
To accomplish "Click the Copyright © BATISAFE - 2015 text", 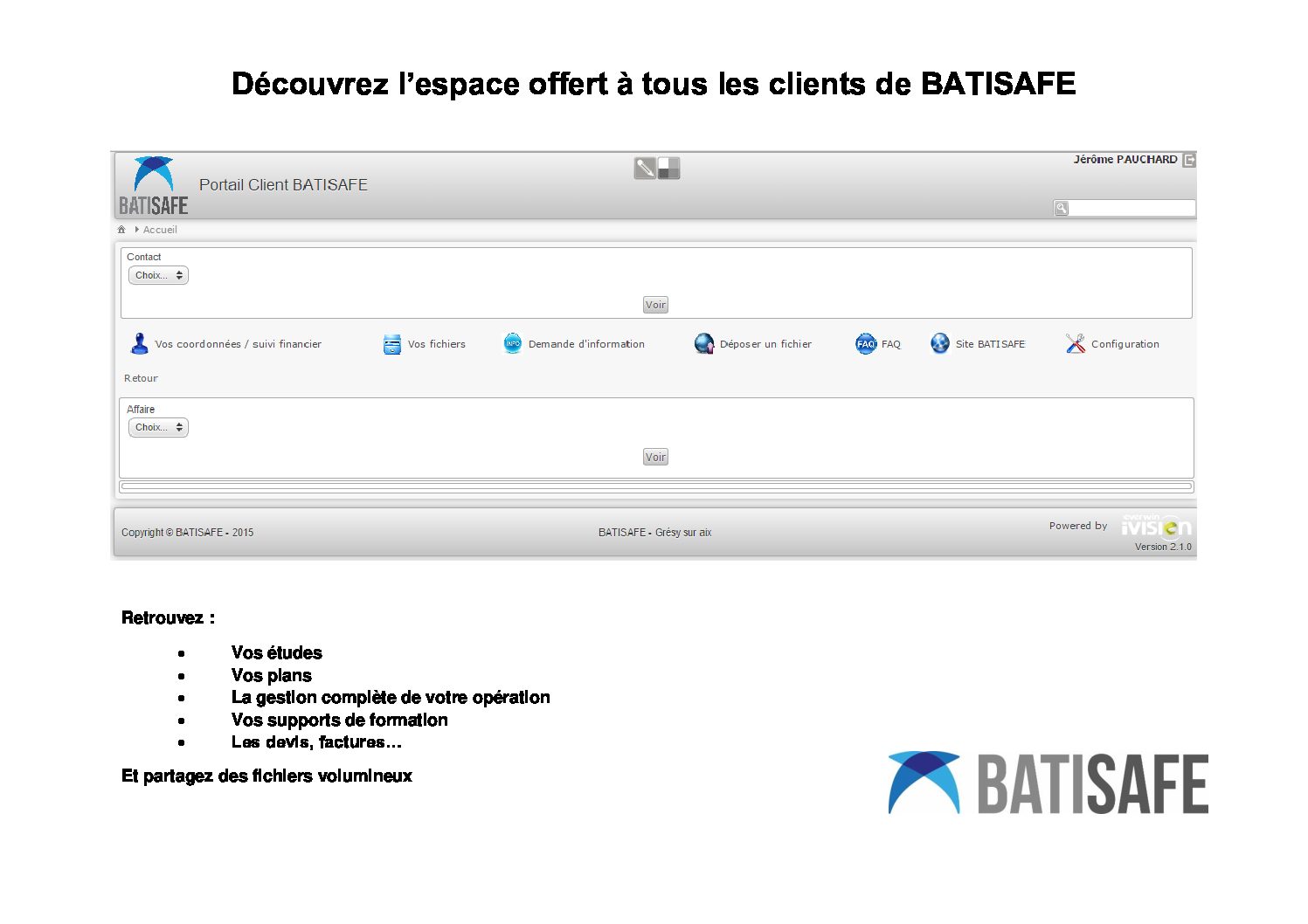I will click(x=187, y=532).
